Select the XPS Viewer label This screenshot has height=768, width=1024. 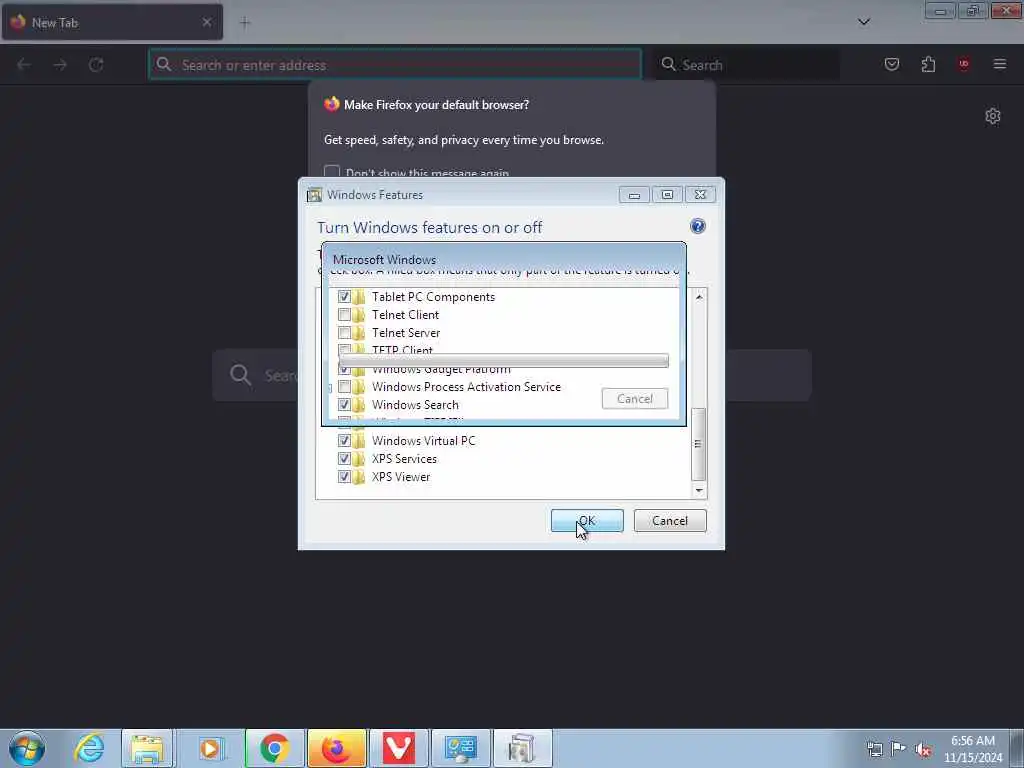401,477
